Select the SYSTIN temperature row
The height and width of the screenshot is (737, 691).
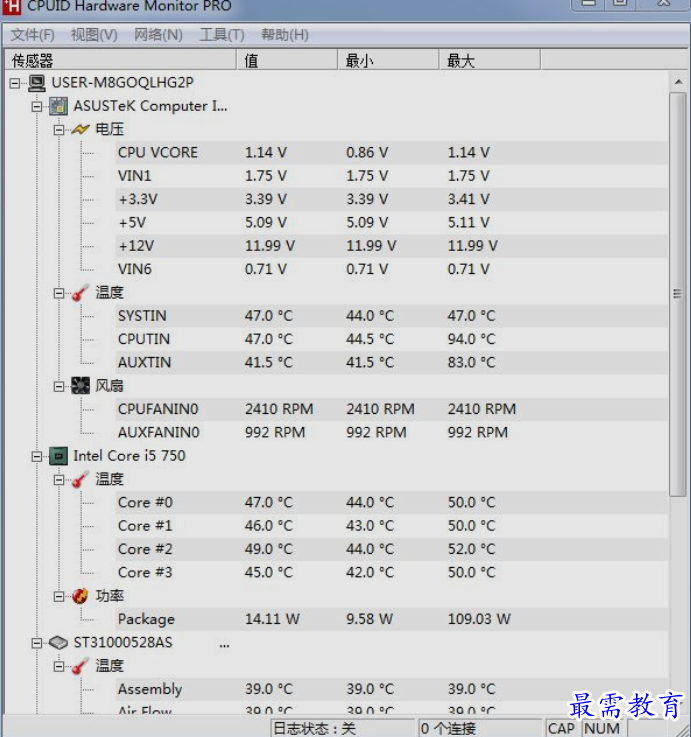click(x=392, y=316)
